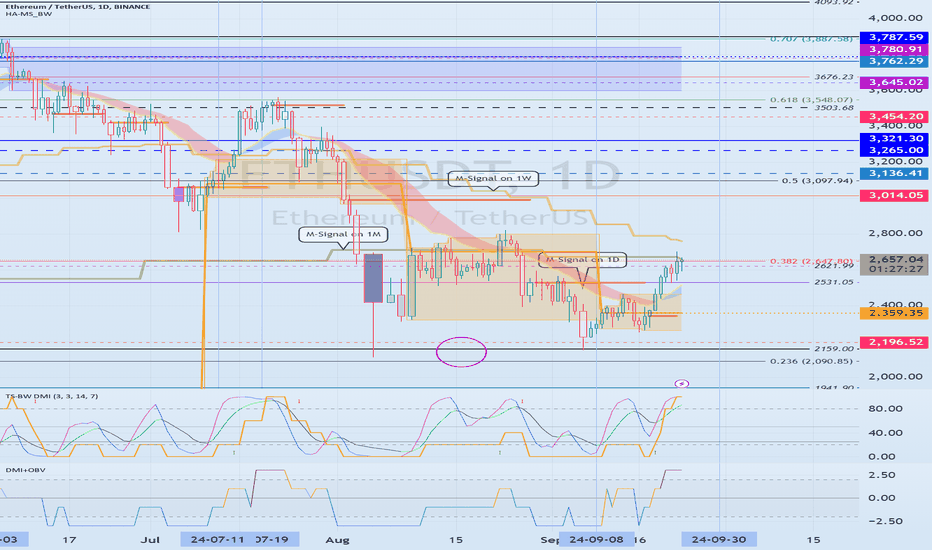Click the 'M-Signal on 1M' callout
Image resolution: width=932 pixels, height=550 pixels.
(343, 235)
